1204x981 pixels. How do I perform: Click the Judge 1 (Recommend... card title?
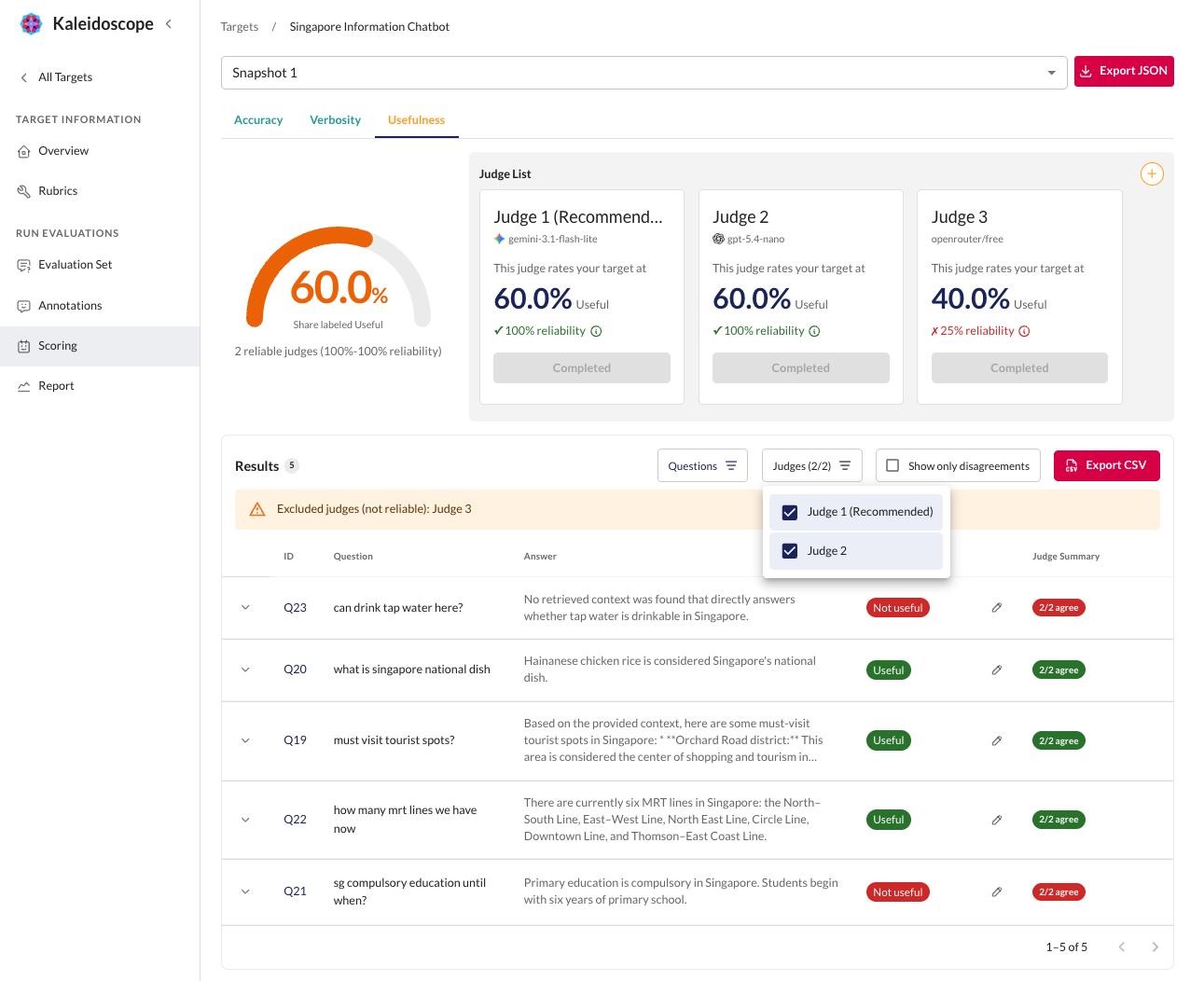(x=578, y=217)
